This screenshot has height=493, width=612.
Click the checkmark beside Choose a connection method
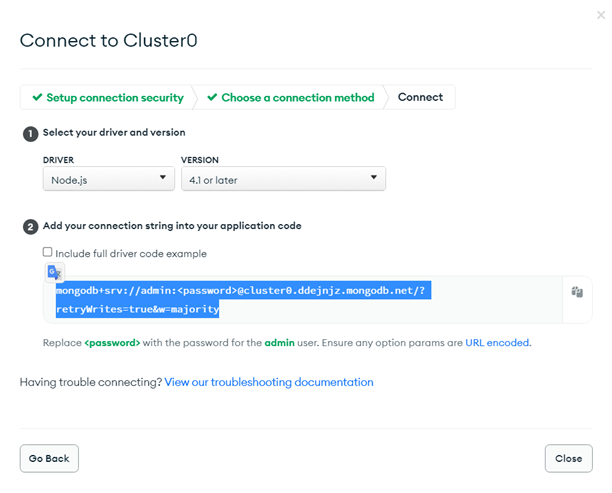coord(212,98)
